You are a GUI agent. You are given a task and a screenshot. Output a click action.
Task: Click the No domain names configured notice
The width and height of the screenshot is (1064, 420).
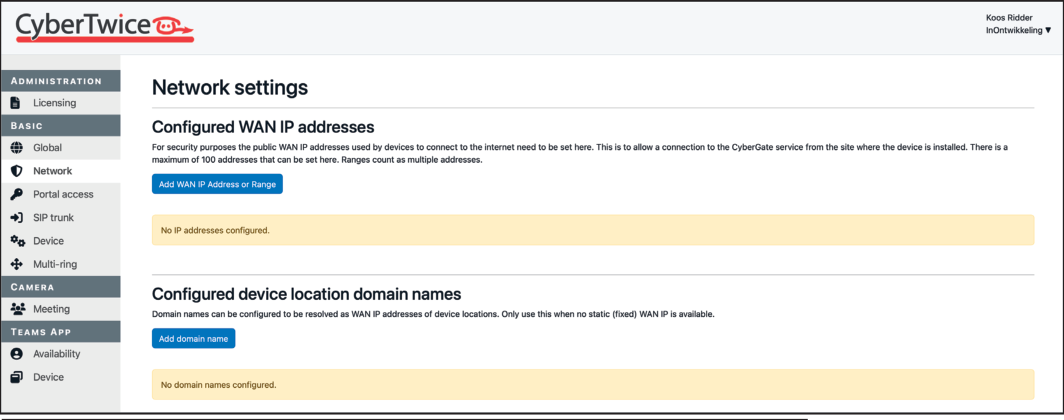592,384
